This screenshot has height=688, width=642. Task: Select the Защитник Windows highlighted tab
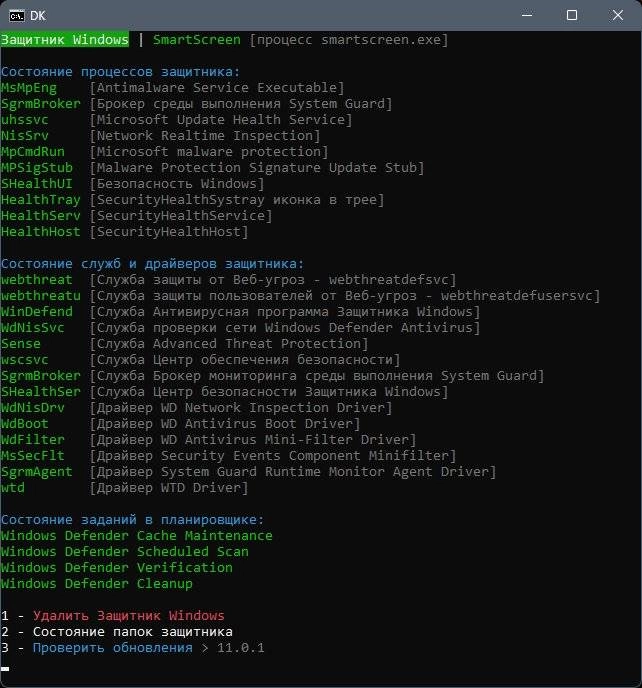coord(65,40)
